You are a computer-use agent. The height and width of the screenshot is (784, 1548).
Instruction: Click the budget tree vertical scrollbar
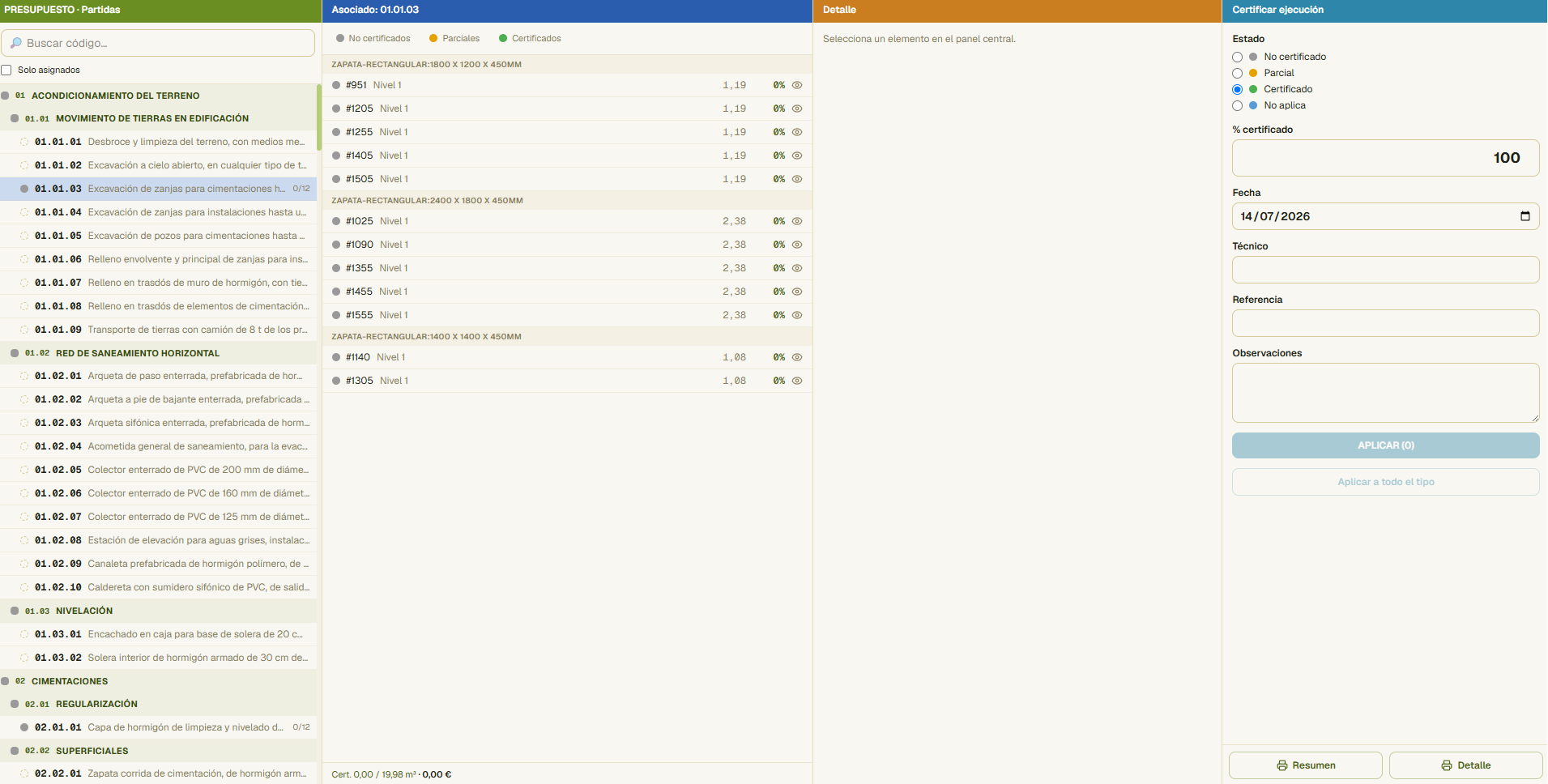coord(319,117)
